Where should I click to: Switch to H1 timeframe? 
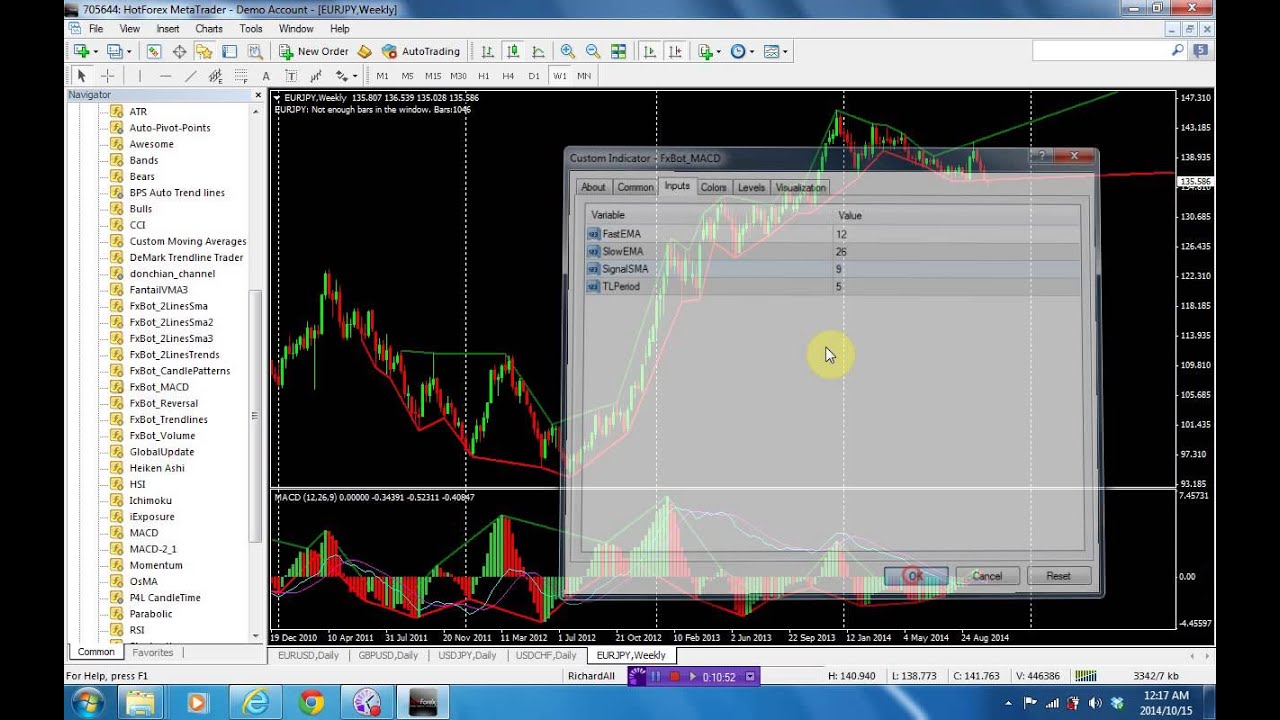[484, 76]
